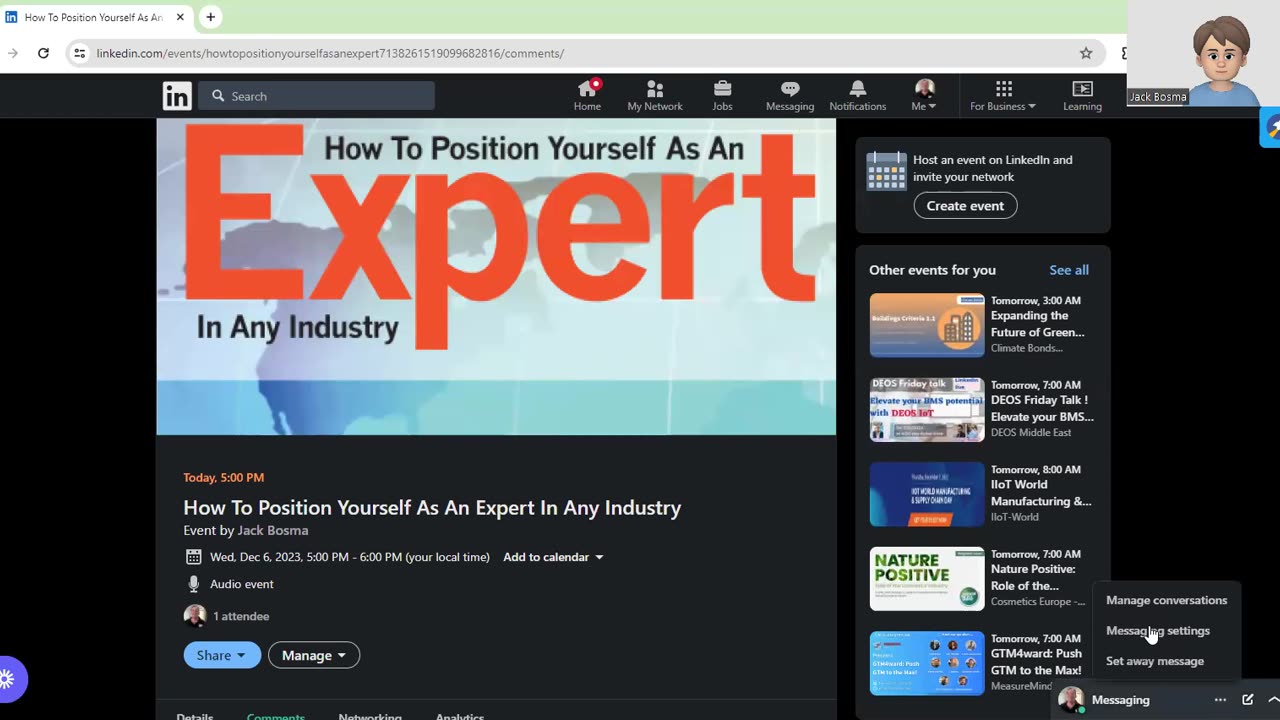The width and height of the screenshot is (1280, 720).
Task: Click the 'Today, 5:00 PM' text
Action: pos(224,478)
